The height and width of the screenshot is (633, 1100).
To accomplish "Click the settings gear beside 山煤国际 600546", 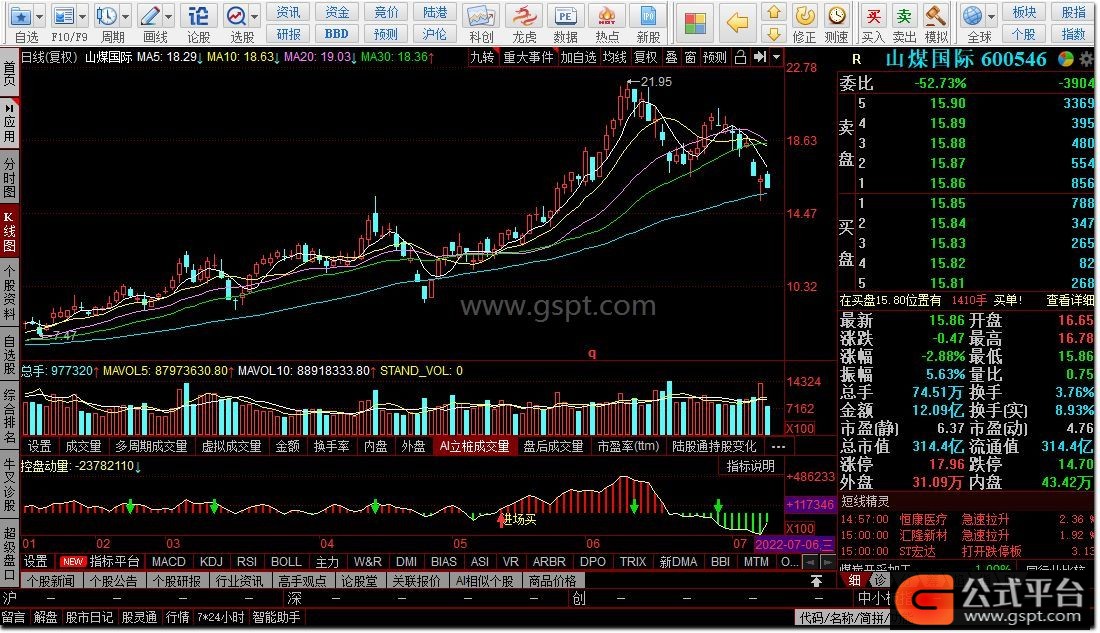I will (x=1087, y=60).
